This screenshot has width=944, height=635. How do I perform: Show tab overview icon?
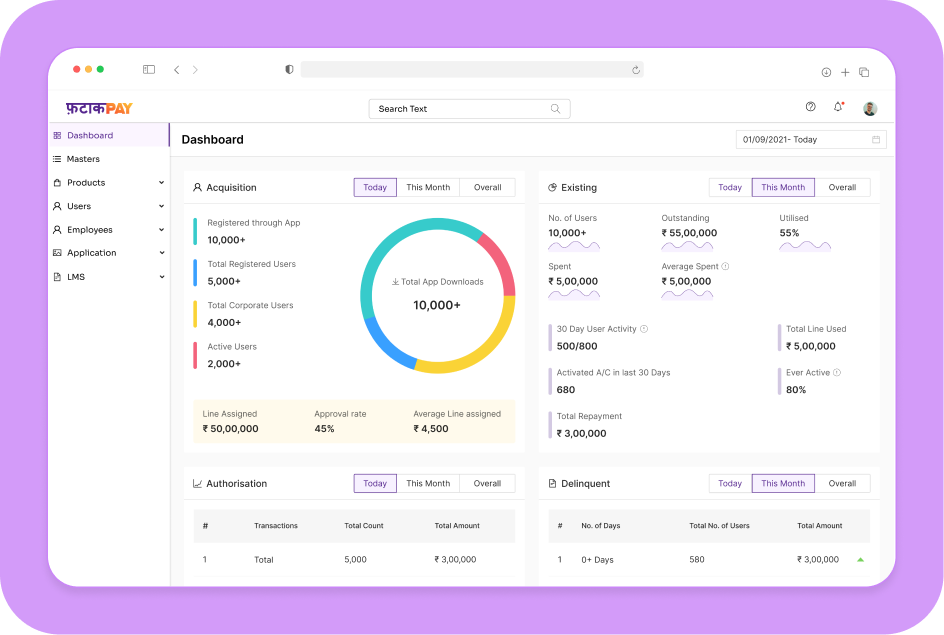click(x=864, y=72)
